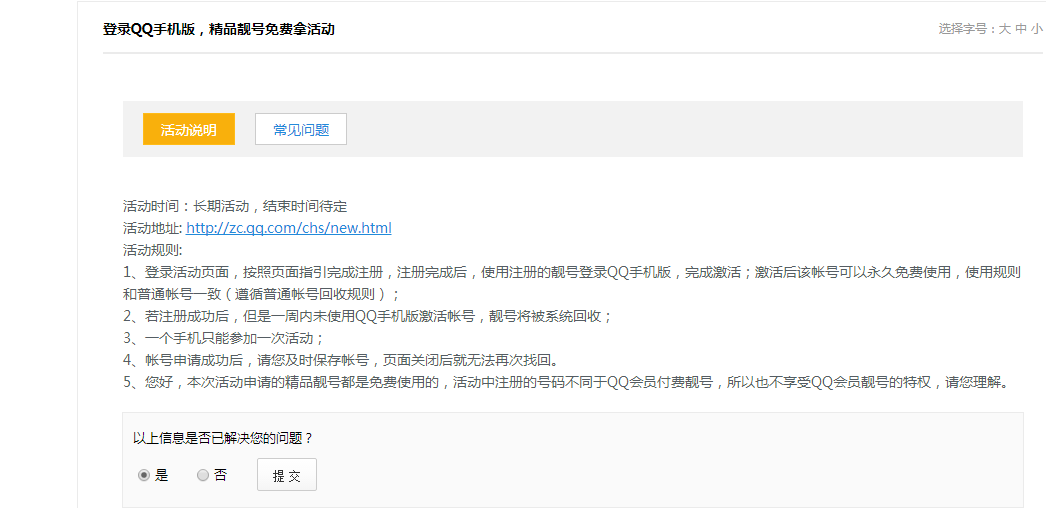This screenshot has height=508, width=1046.
Task: Select the 否 radio button
Action: click(x=203, y=475)
